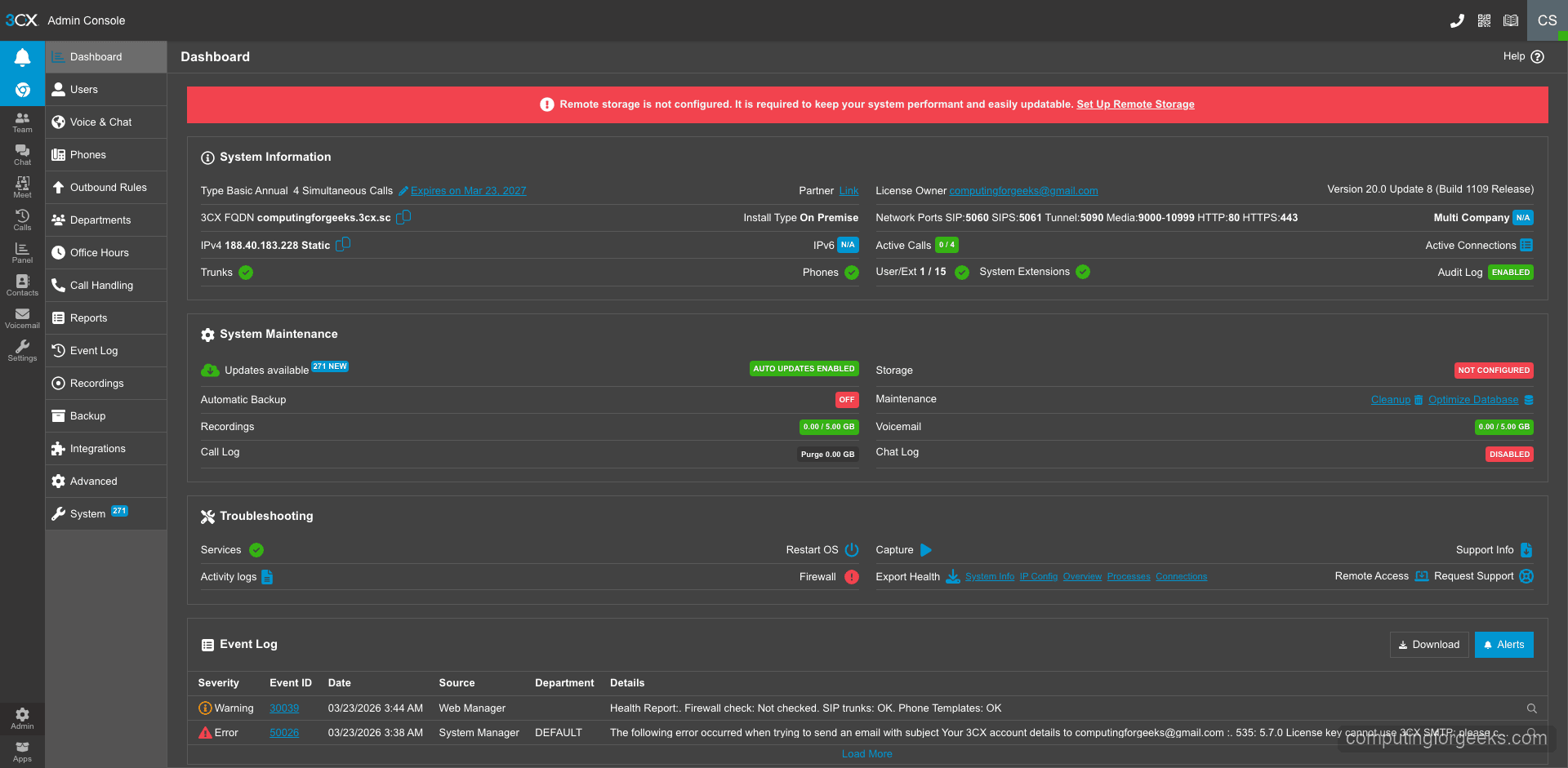The width and height of the screenshot is (1568, 768).
Task: Click Load More in the Event Log
Action: 866,753
